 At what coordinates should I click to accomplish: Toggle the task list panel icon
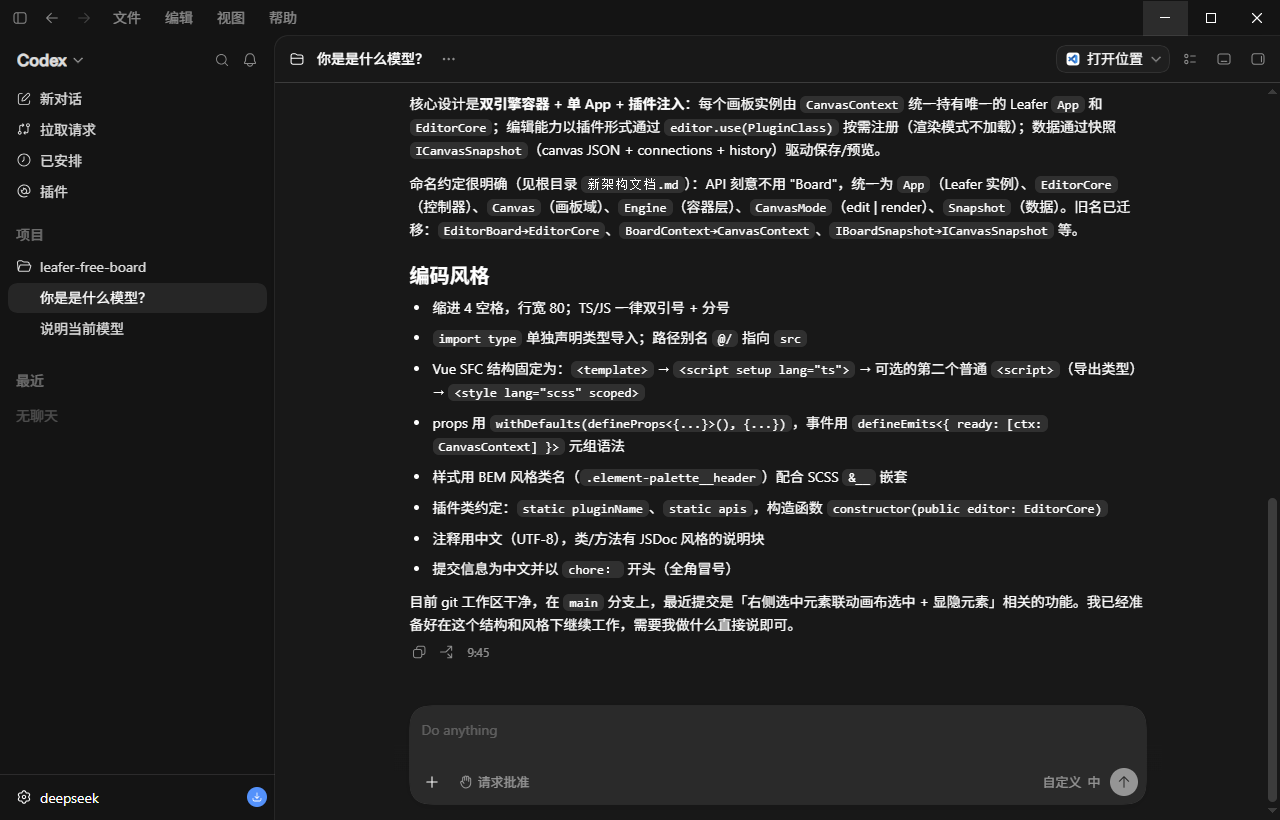coord(1190,59)
